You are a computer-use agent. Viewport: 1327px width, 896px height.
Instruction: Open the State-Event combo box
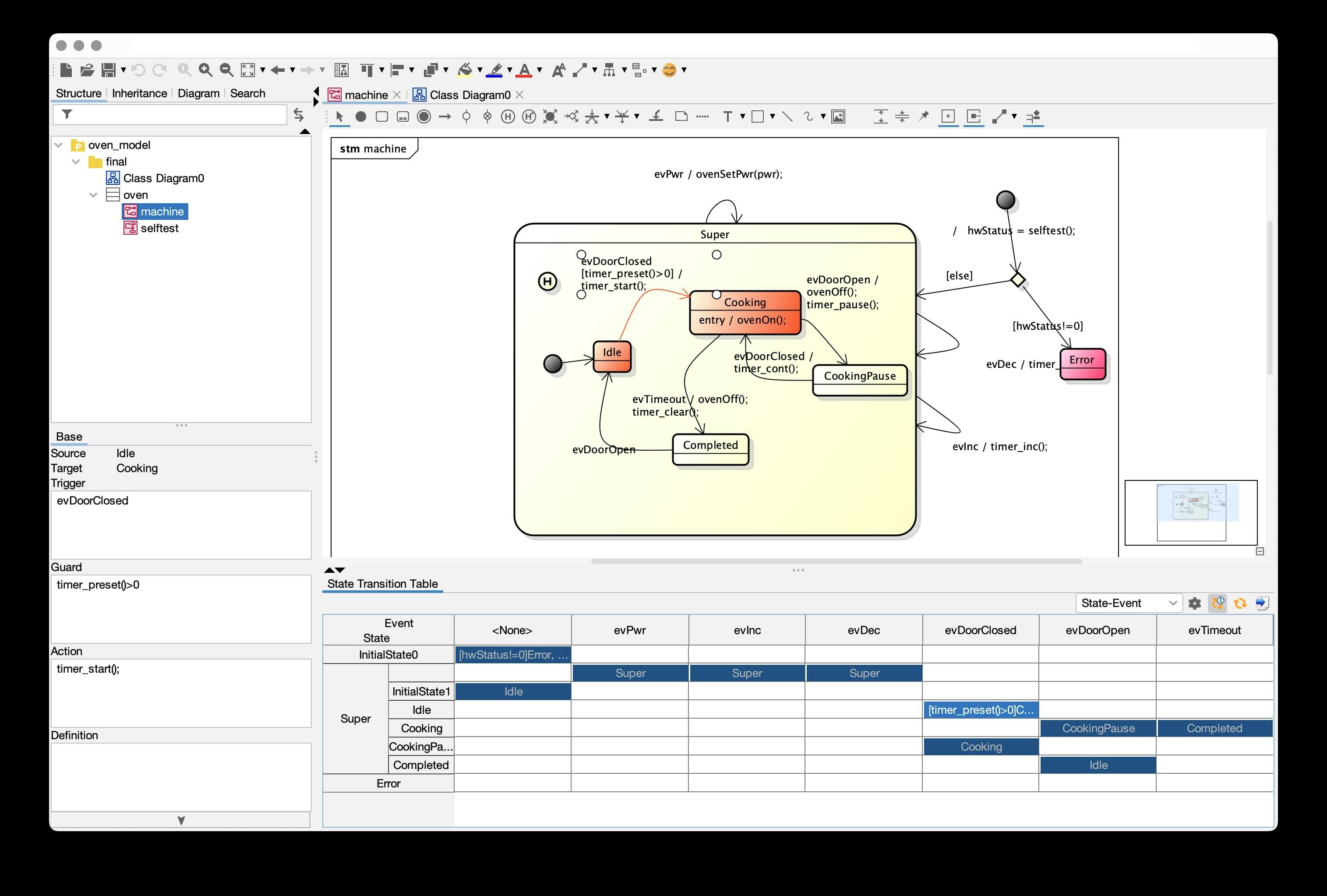pos(1127,603)
